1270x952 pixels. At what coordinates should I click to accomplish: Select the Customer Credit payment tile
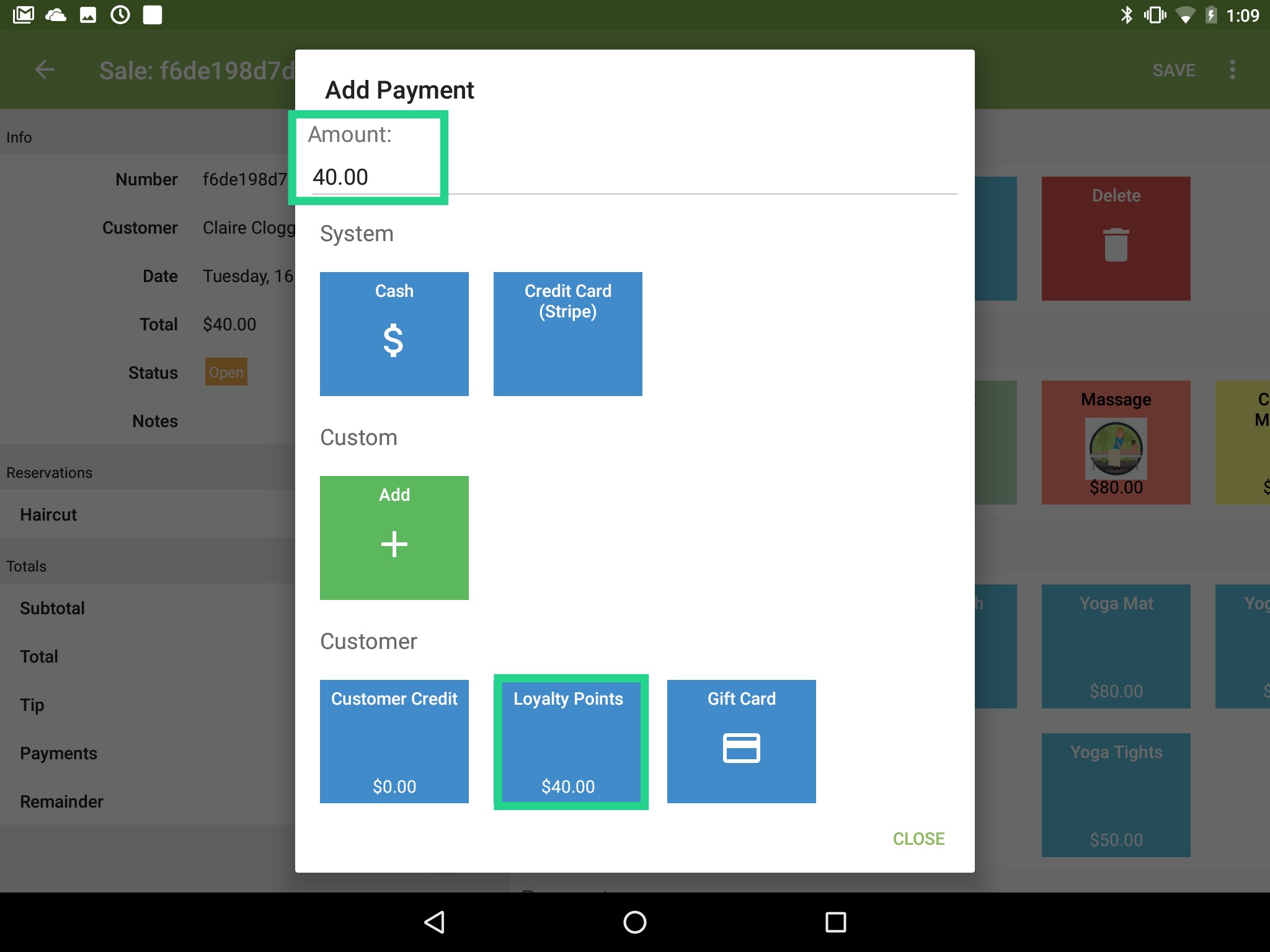click(x=394, y=741)
